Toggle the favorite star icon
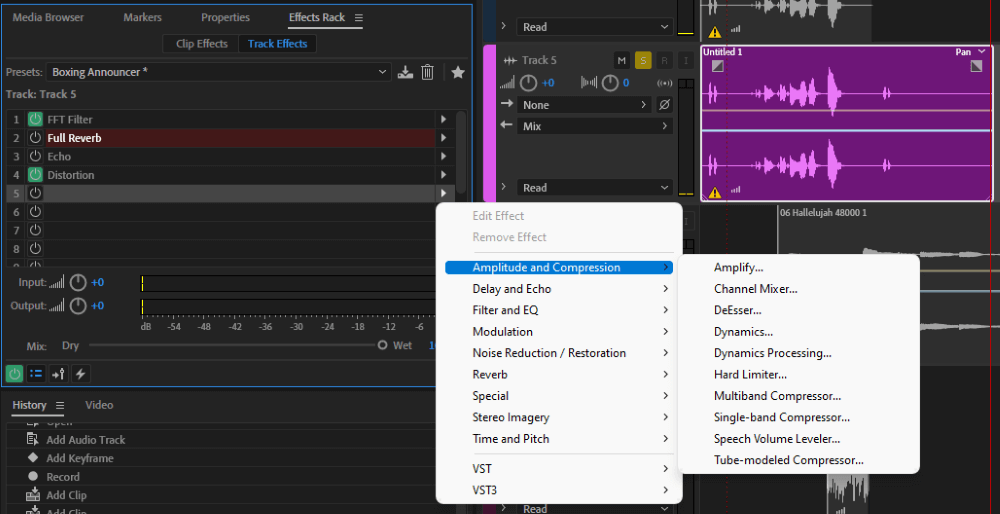The width and height of the screenshot is (1000, 514). (457, 72)
